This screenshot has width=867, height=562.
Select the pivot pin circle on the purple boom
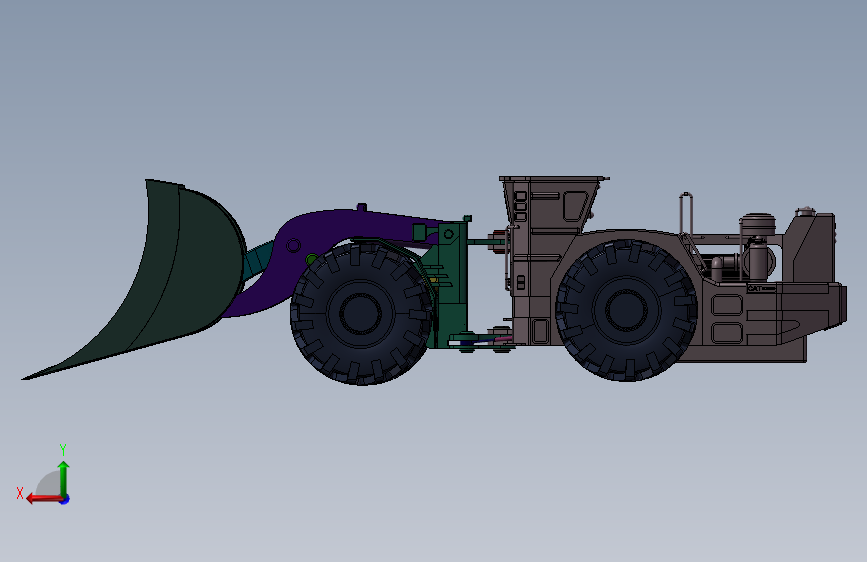pyautogui.click(x=294, y=245)
